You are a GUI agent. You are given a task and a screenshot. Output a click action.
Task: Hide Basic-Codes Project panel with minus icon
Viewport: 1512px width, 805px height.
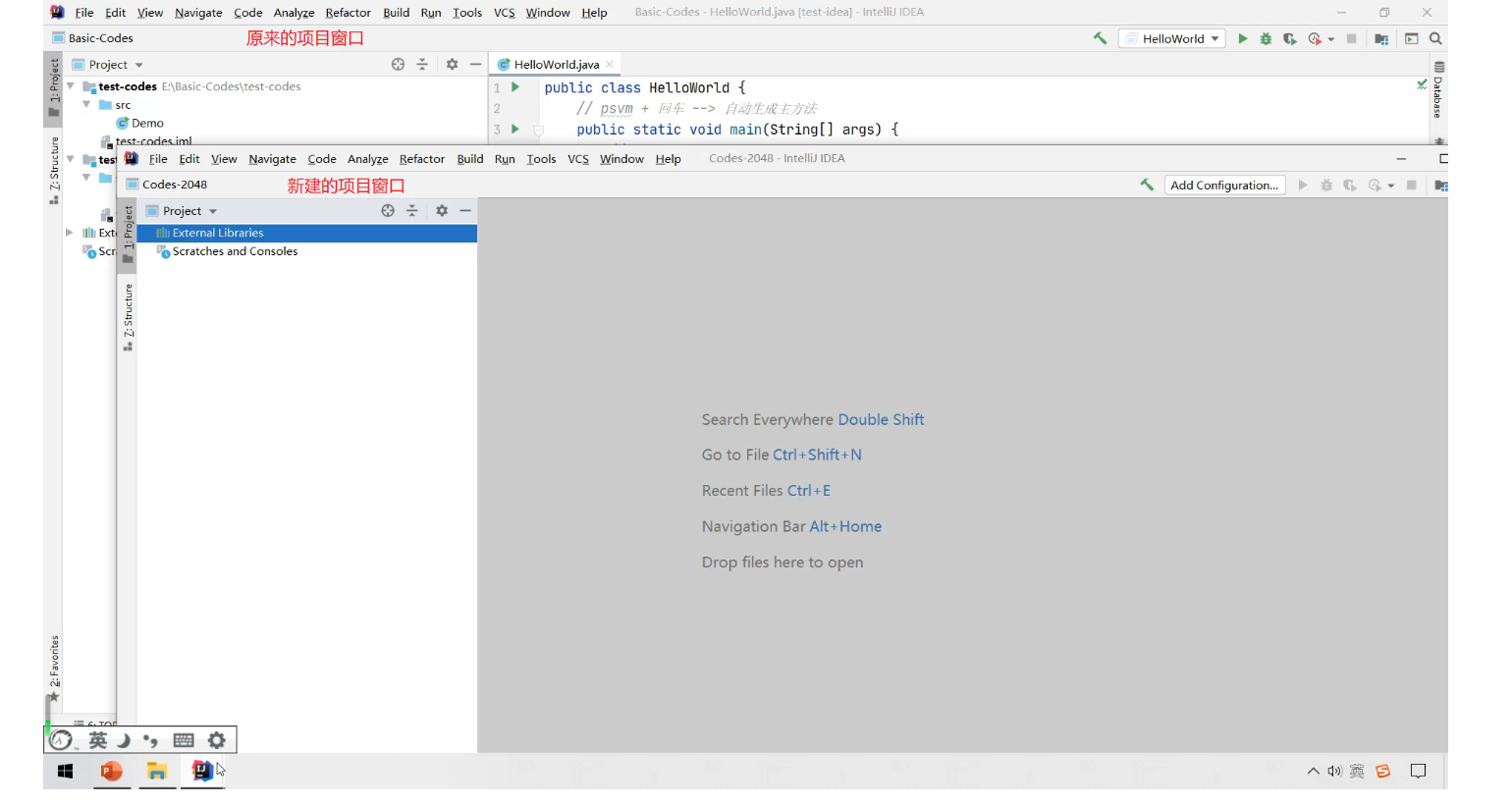pyautogui.click(x=475, y=64)
